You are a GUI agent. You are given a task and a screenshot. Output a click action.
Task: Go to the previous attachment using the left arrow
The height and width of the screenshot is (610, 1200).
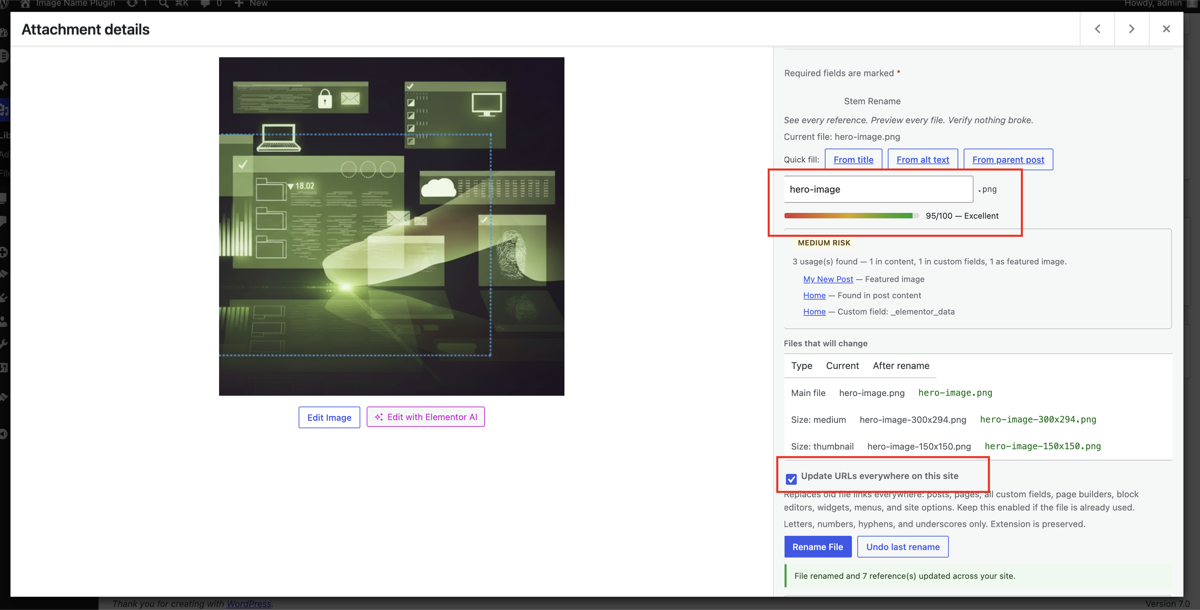1097,29
